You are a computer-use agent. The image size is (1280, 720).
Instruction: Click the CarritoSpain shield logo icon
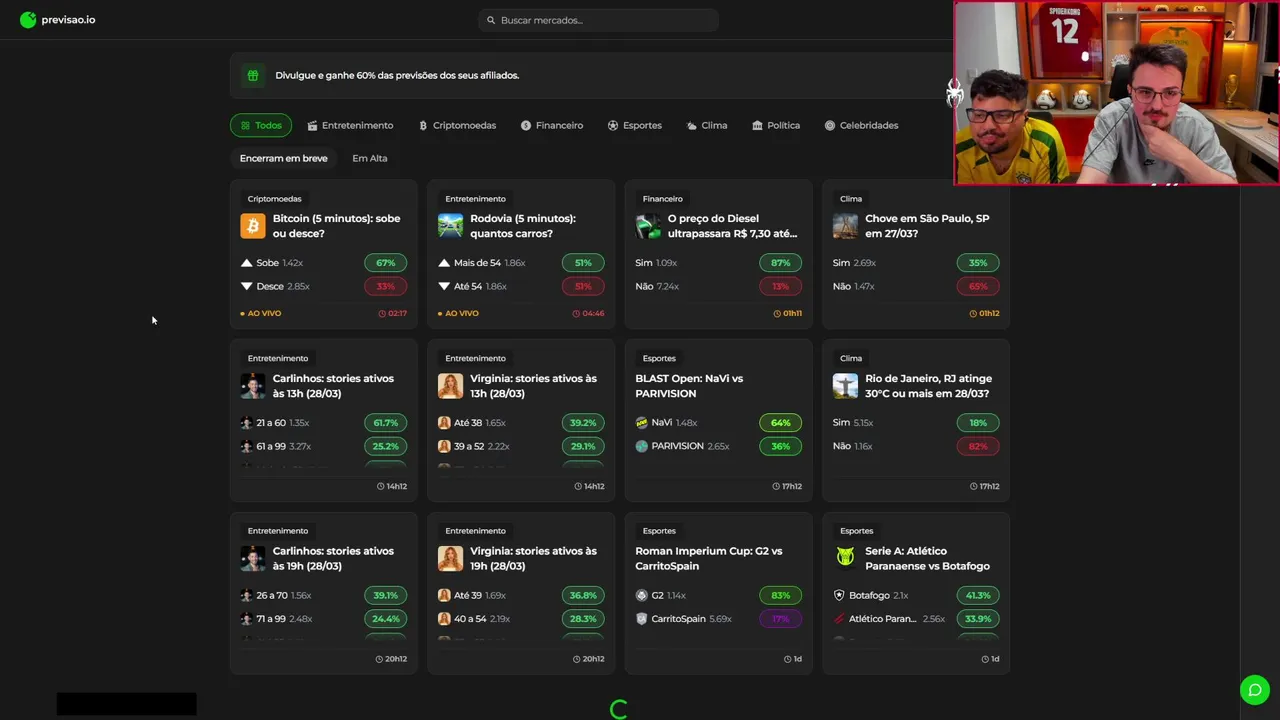click(x=642, y=619)
